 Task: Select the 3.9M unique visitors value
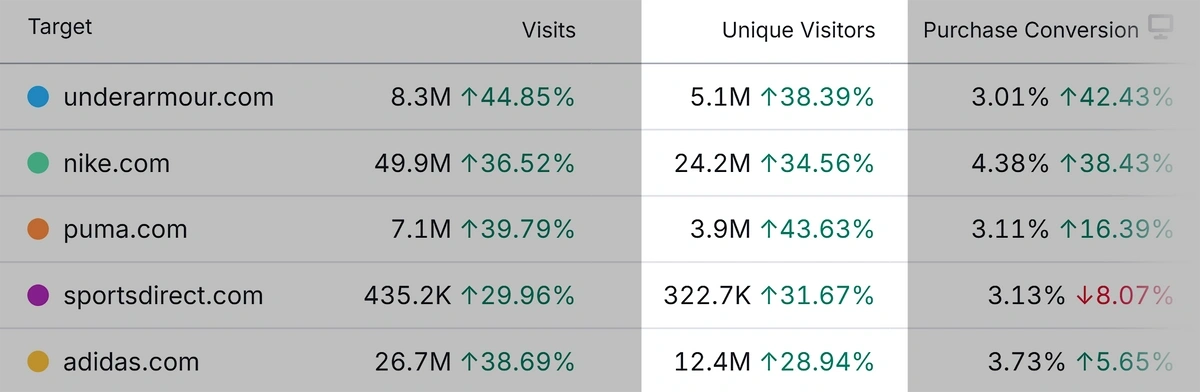click(x=720, y=229)
